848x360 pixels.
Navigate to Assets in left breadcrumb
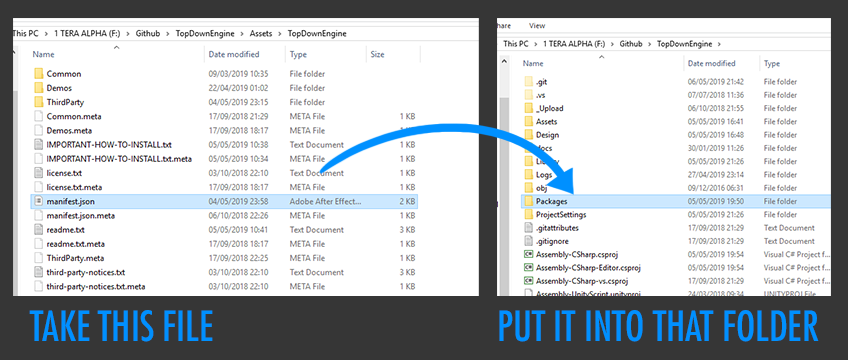pos(261,34)
